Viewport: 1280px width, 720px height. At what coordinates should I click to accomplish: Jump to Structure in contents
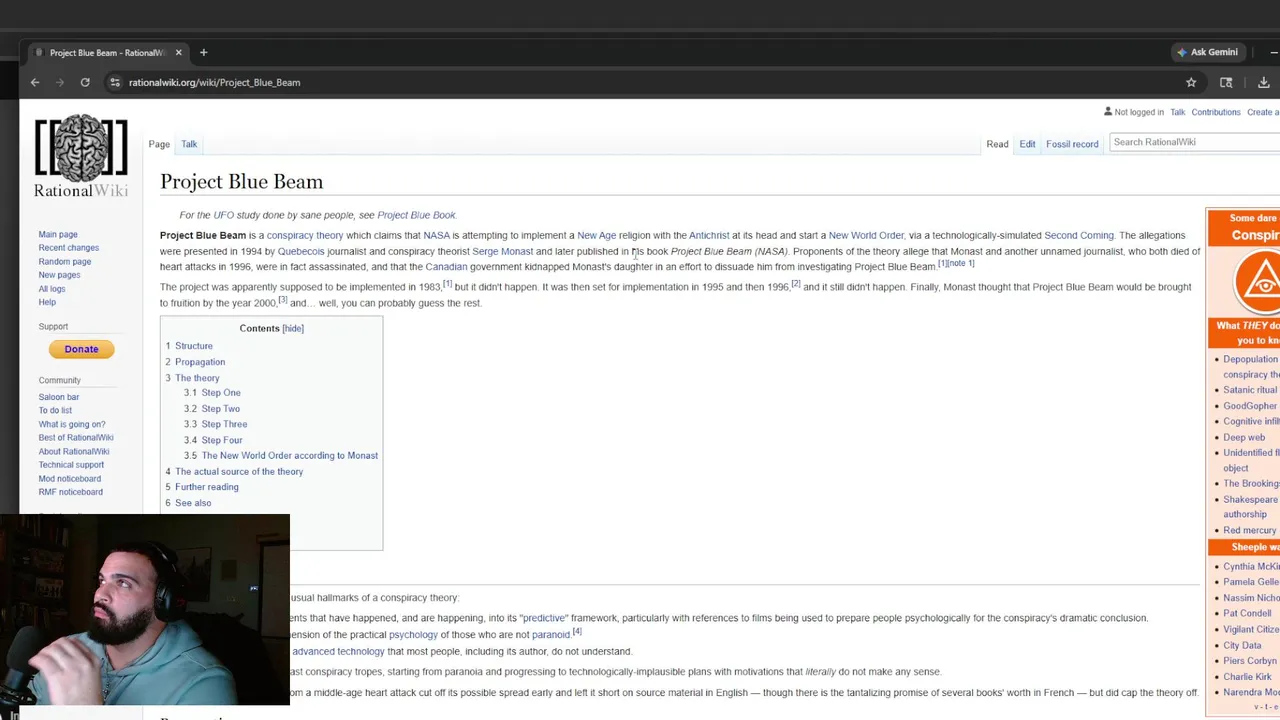193,346
